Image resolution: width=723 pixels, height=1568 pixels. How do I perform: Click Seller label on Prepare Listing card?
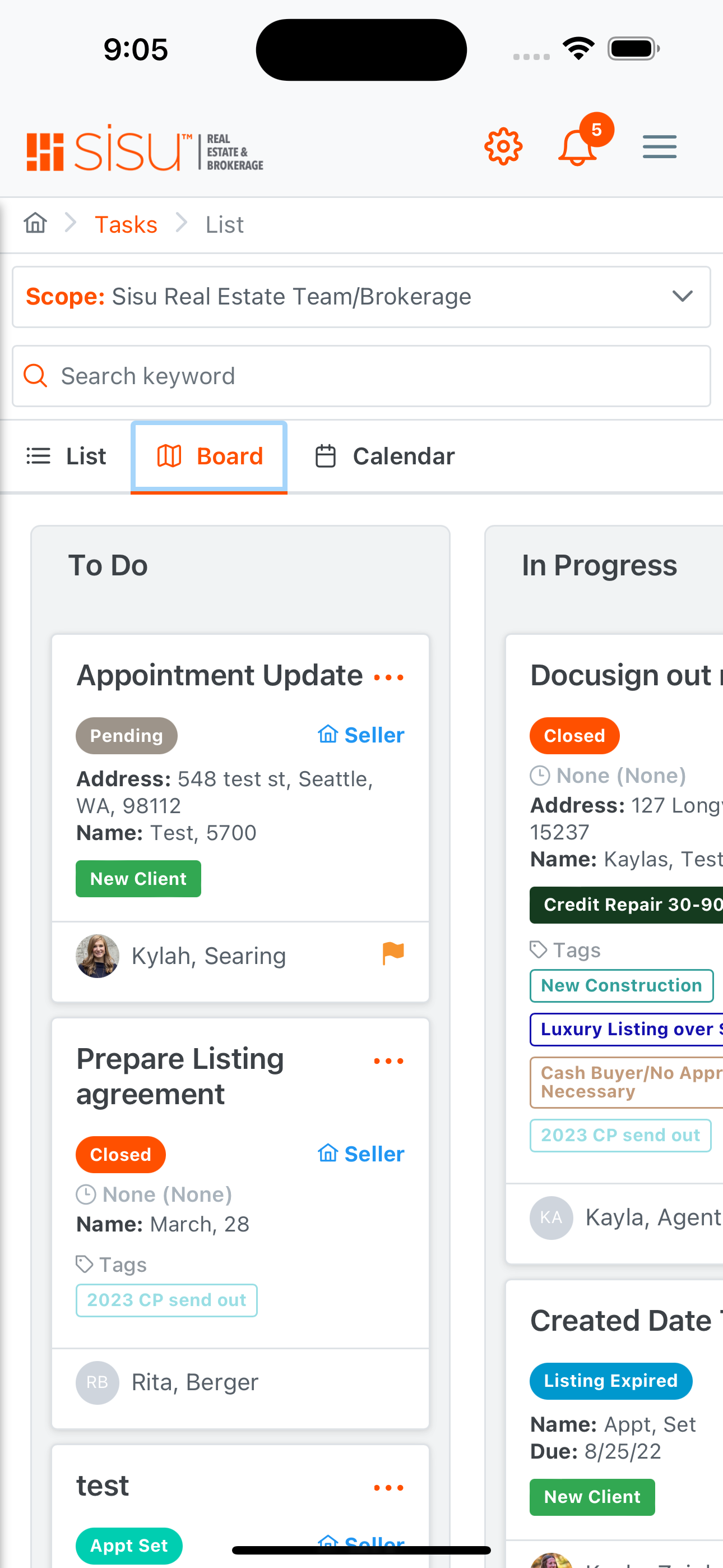361,1154
